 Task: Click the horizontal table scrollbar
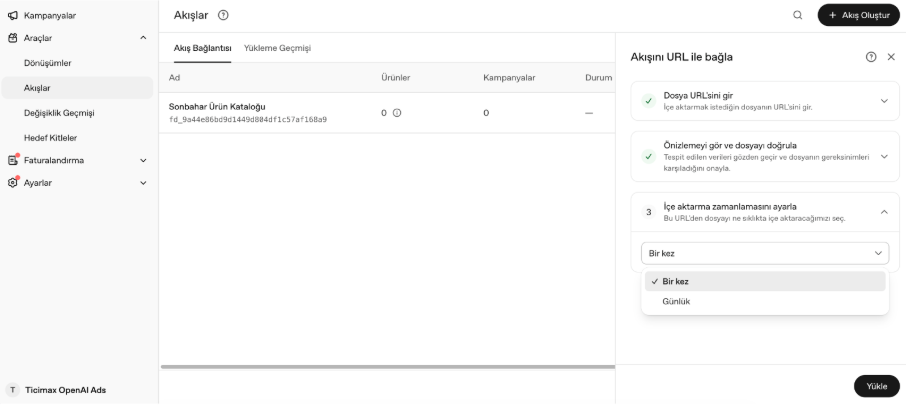pos(388,366)
